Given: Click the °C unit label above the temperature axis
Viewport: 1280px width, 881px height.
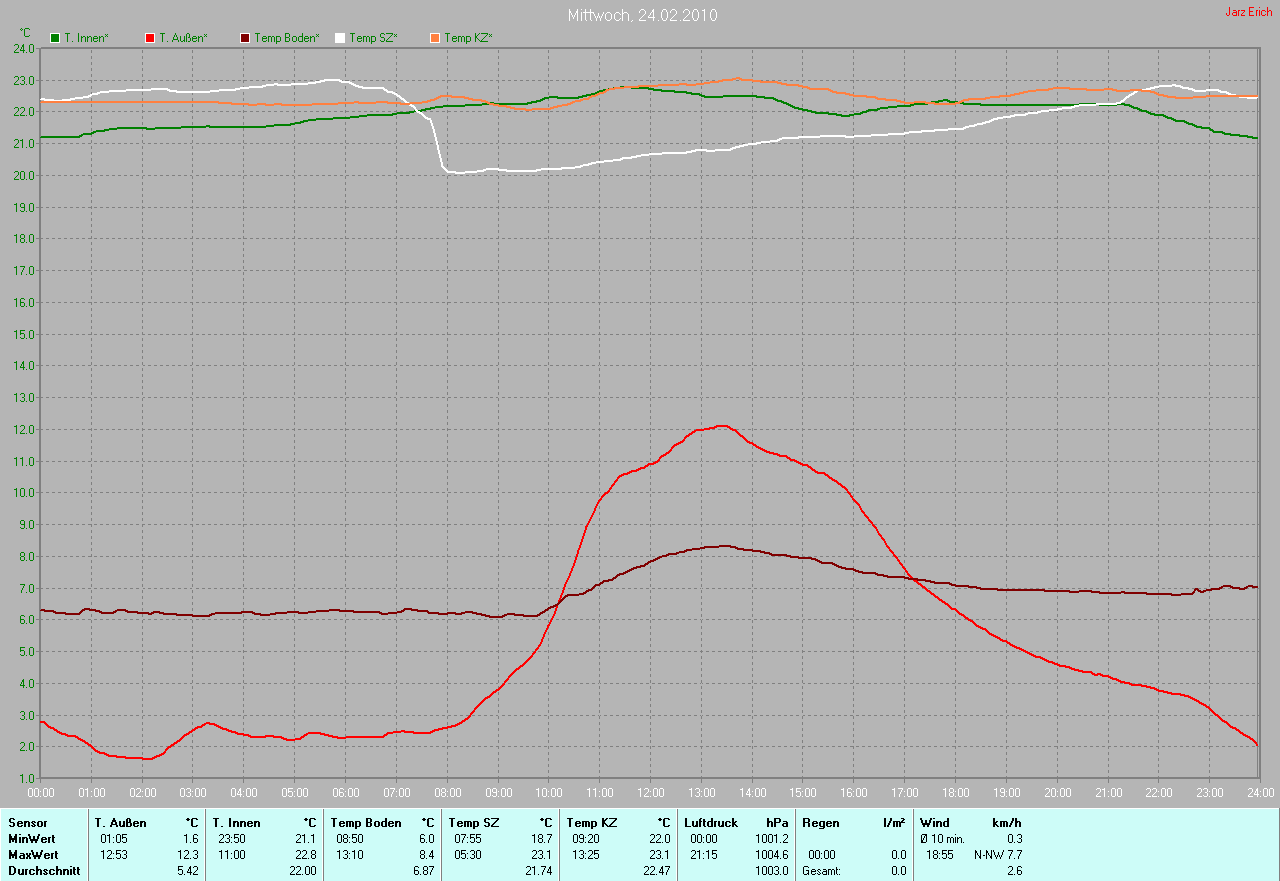Looking at the screenshot, I should [x=25, y=33].
